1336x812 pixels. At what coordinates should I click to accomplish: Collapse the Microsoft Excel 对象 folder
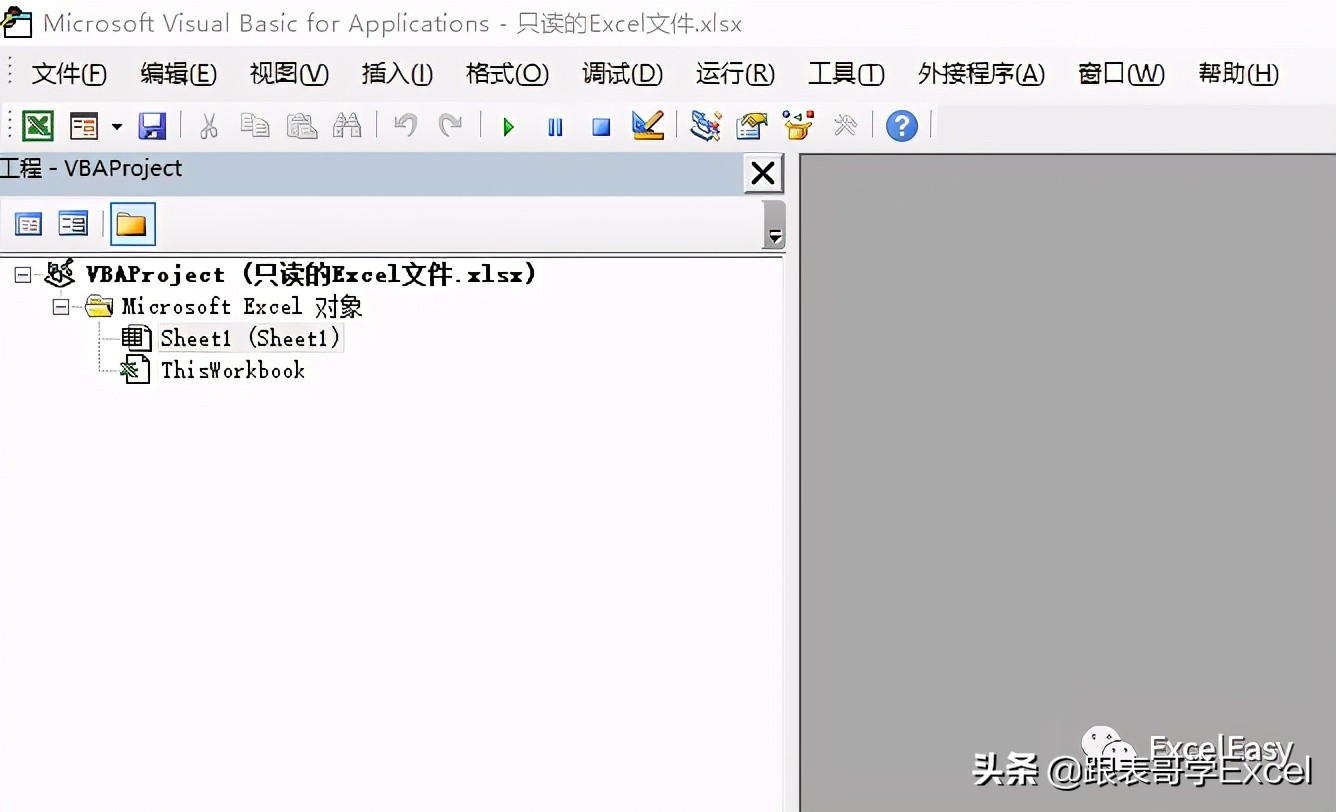[x=61, y=307]
